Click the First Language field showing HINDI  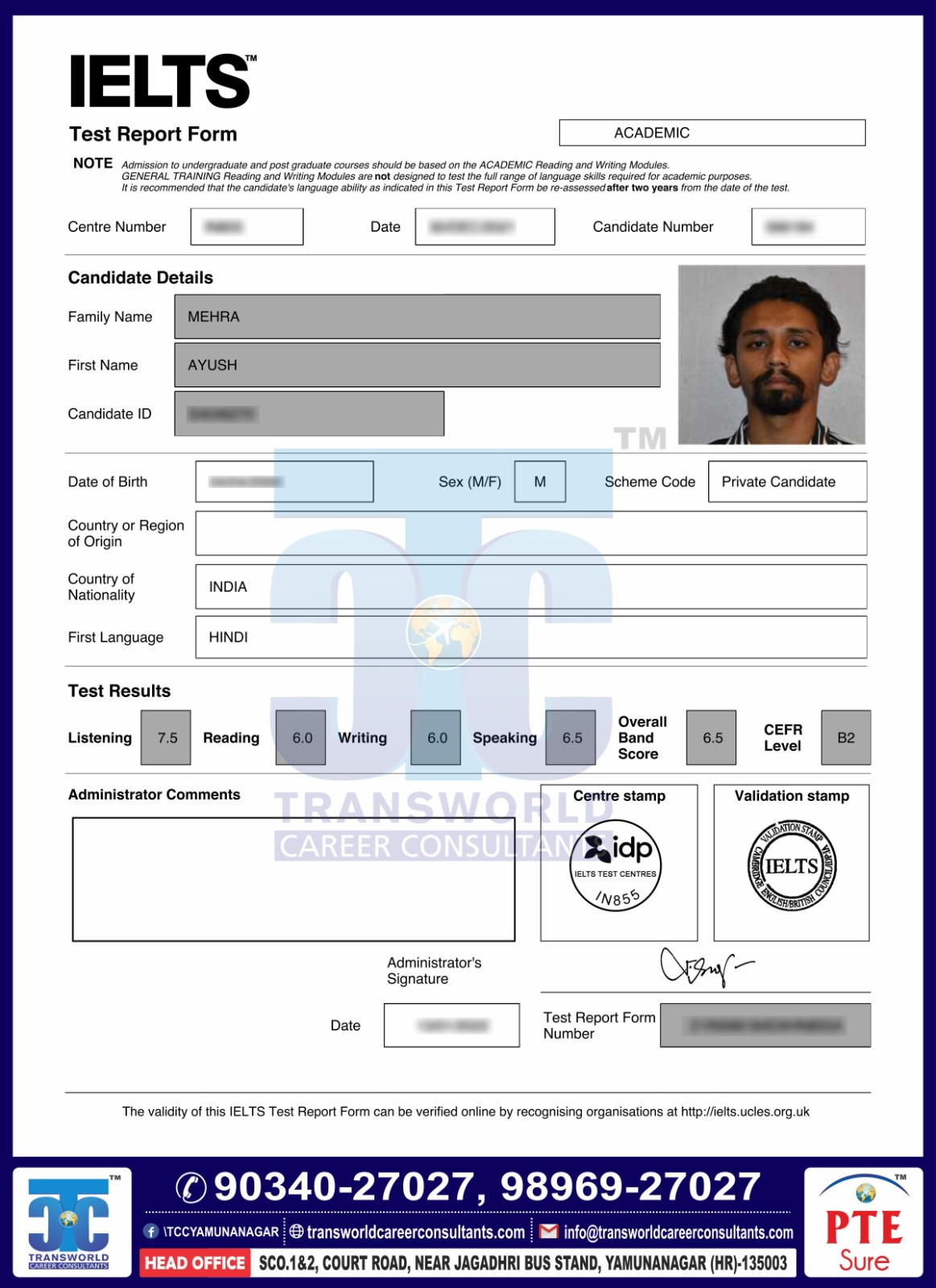click(x=530, y=638)
